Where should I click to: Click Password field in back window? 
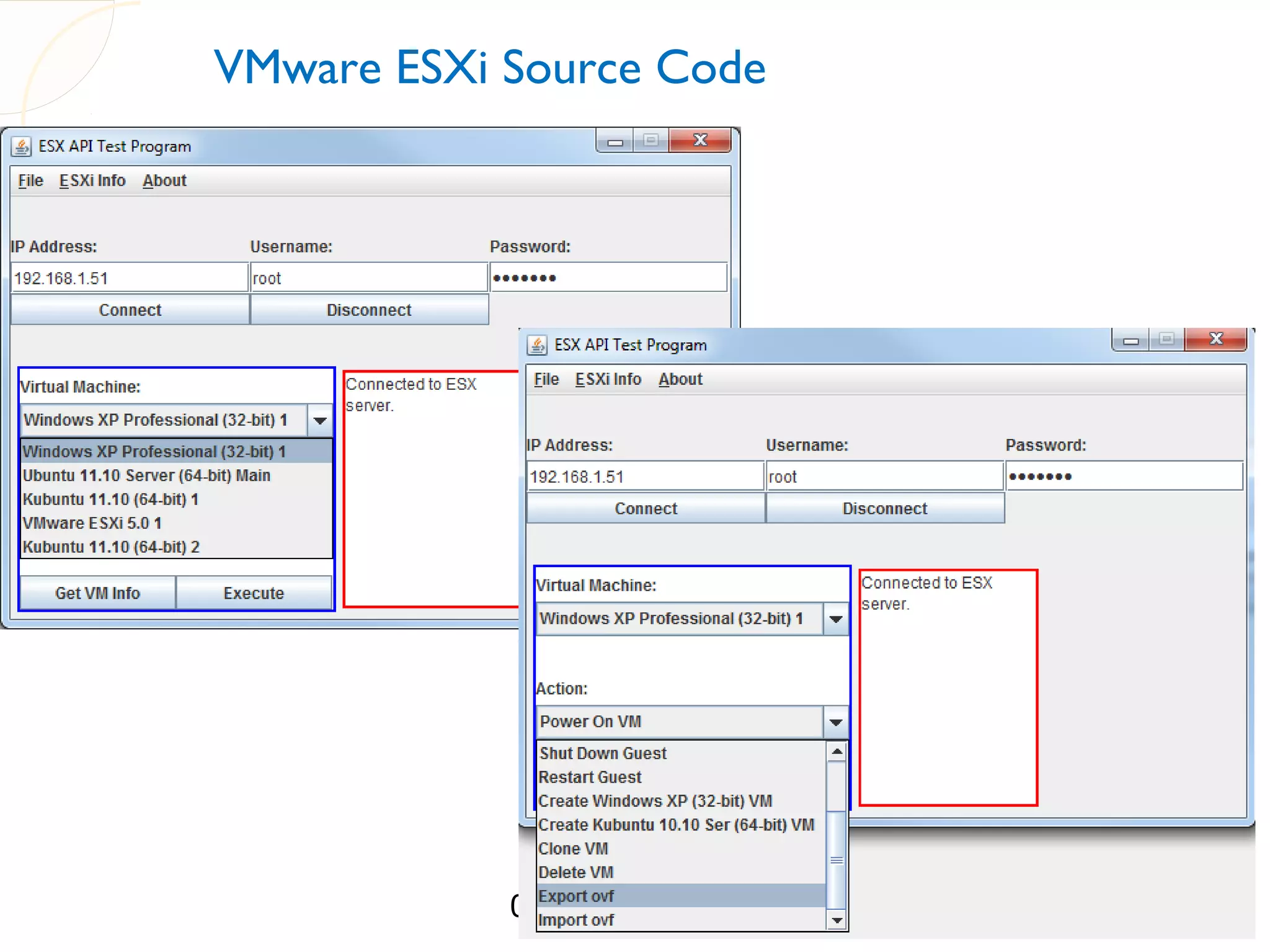pos(608,277)
